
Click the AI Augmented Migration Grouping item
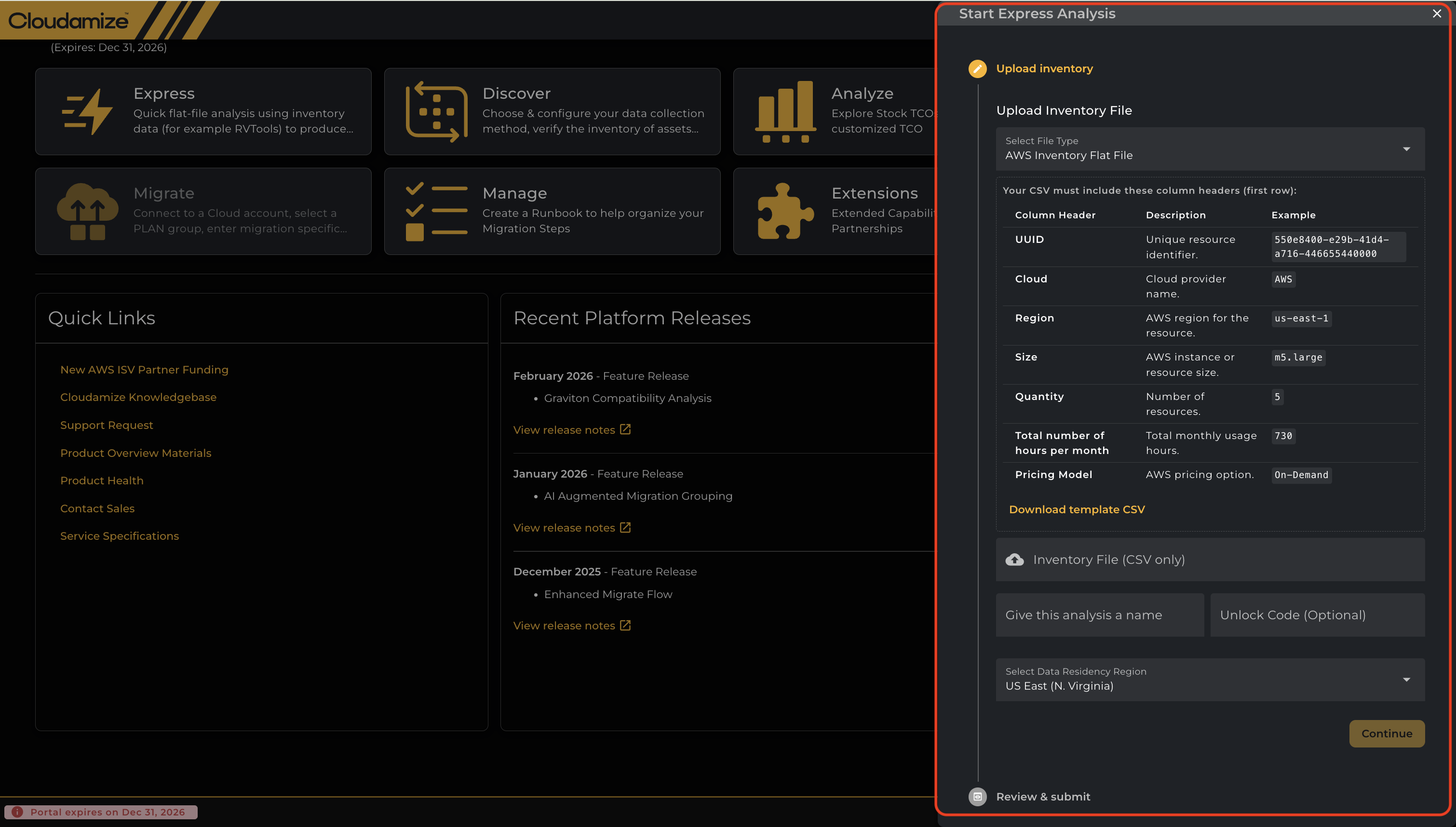638,496
